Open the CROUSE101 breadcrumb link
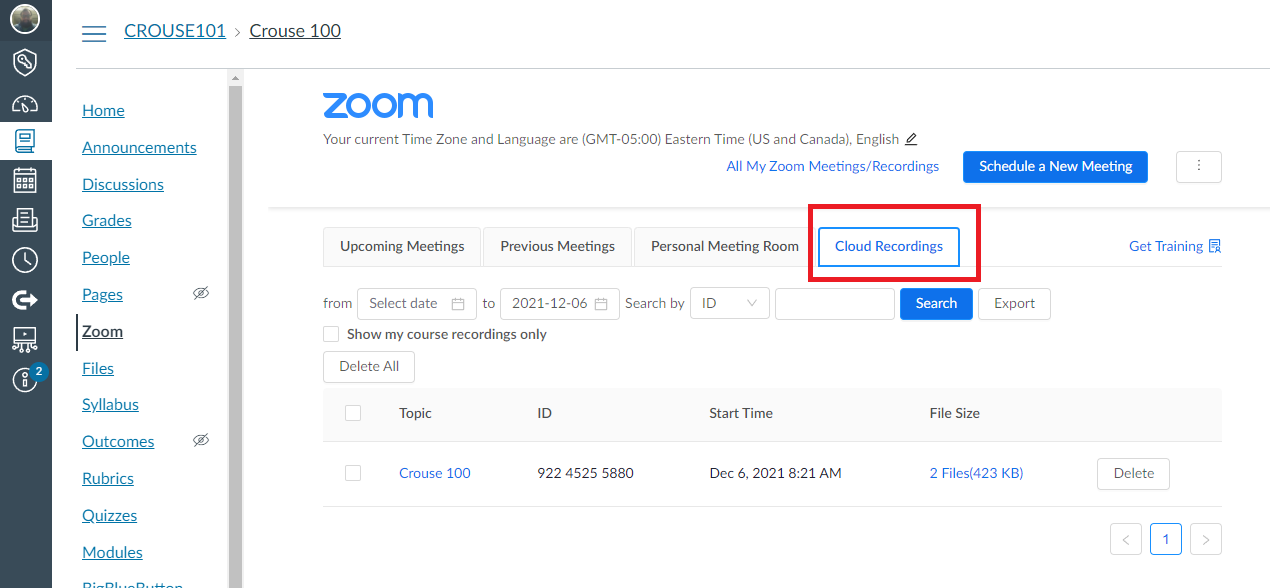1270x588 pixels. coord(175,31)
